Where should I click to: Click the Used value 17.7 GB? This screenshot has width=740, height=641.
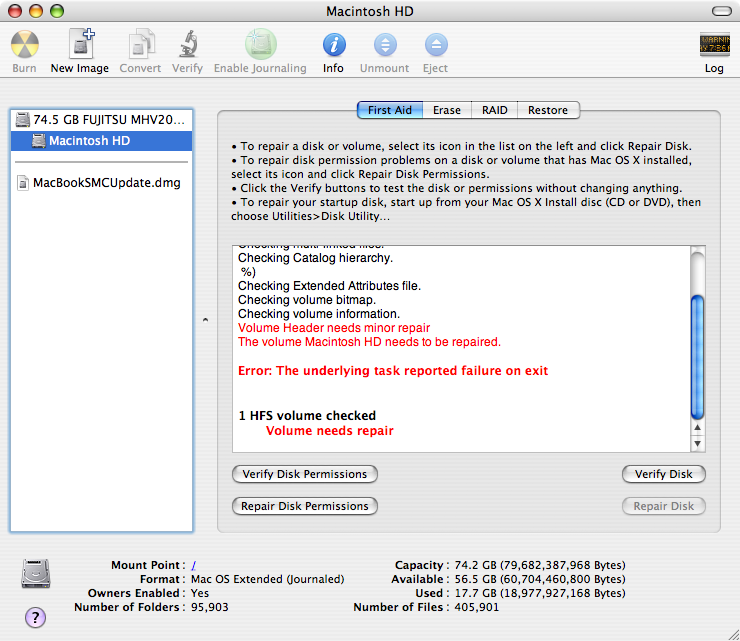point(539,593)
